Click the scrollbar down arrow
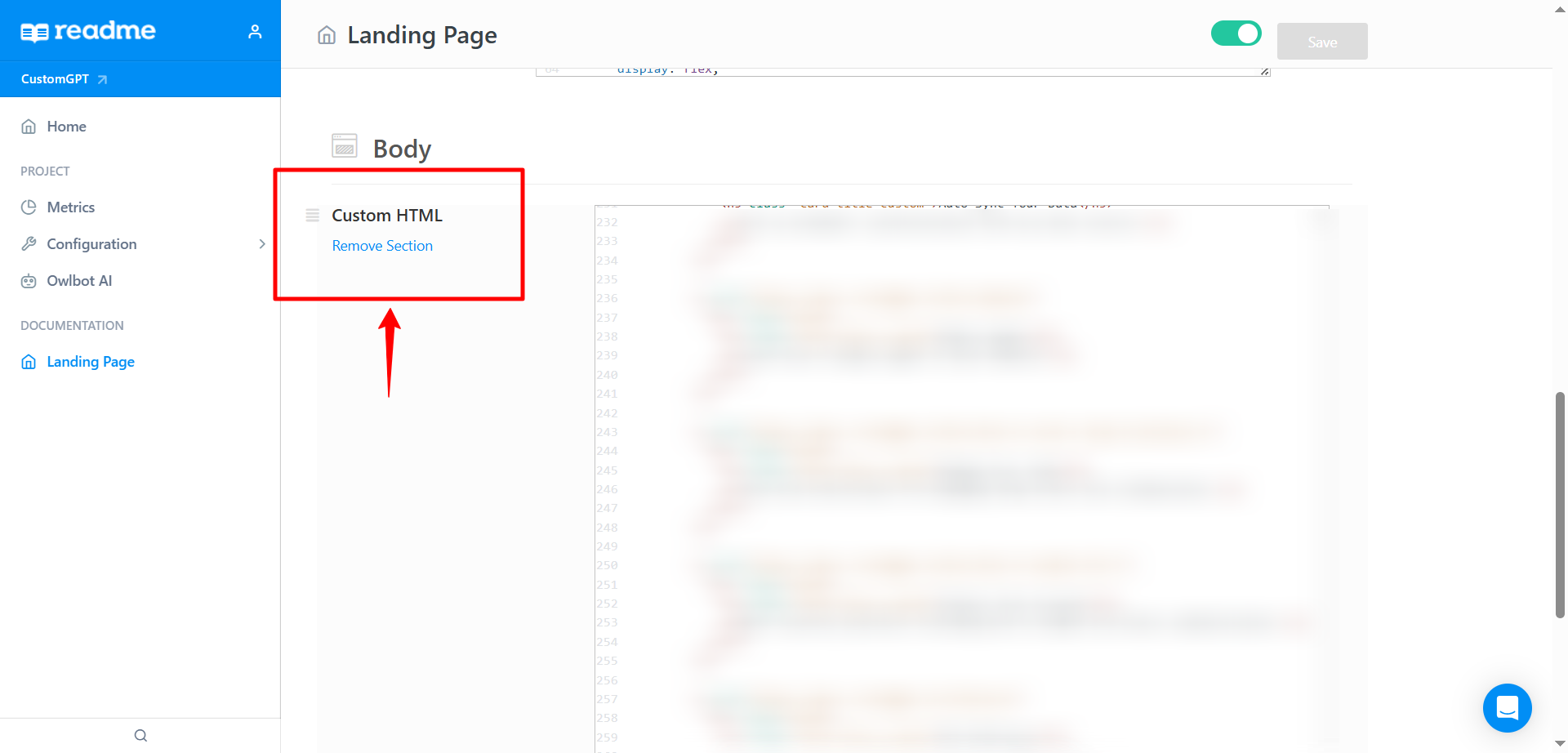The image size is (1568, 753). [1560, 744]
